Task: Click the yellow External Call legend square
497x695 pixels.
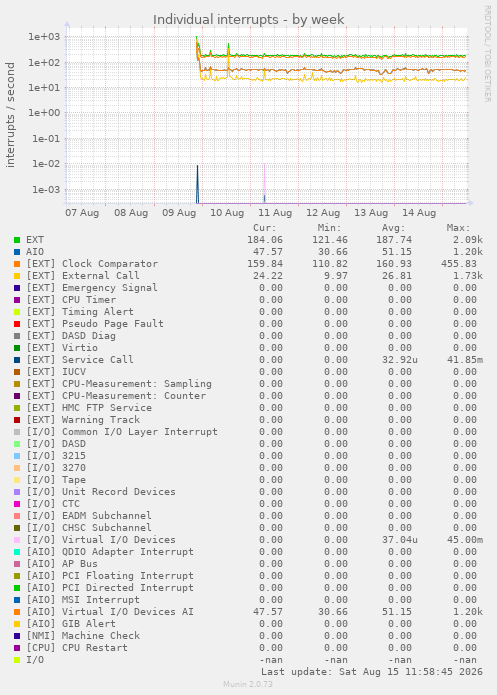Action: point(17,276)
